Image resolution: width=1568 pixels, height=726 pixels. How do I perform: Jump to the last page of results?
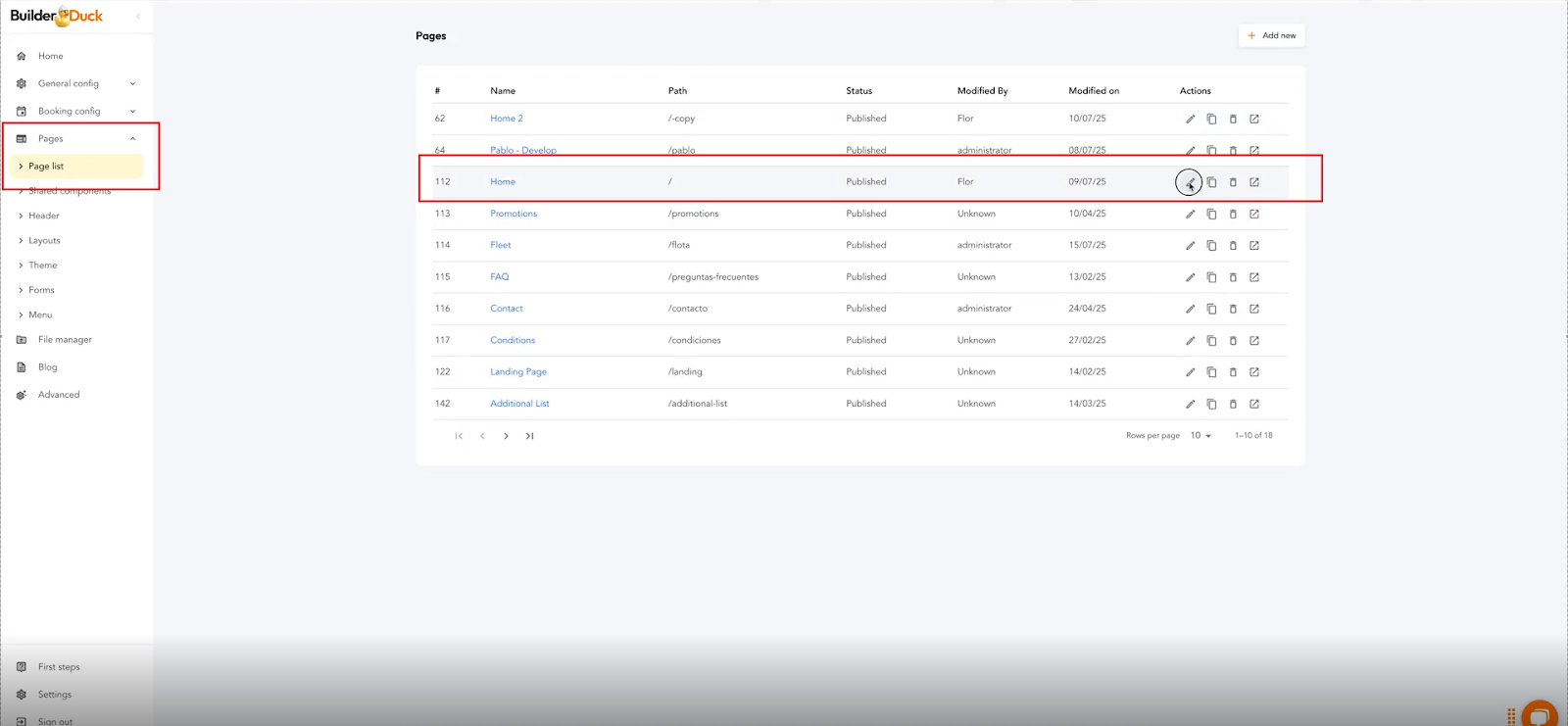click(529, 436)
